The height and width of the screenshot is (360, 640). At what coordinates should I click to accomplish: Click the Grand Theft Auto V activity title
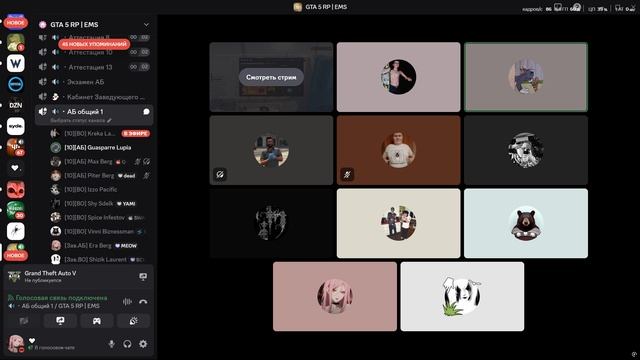50,273
